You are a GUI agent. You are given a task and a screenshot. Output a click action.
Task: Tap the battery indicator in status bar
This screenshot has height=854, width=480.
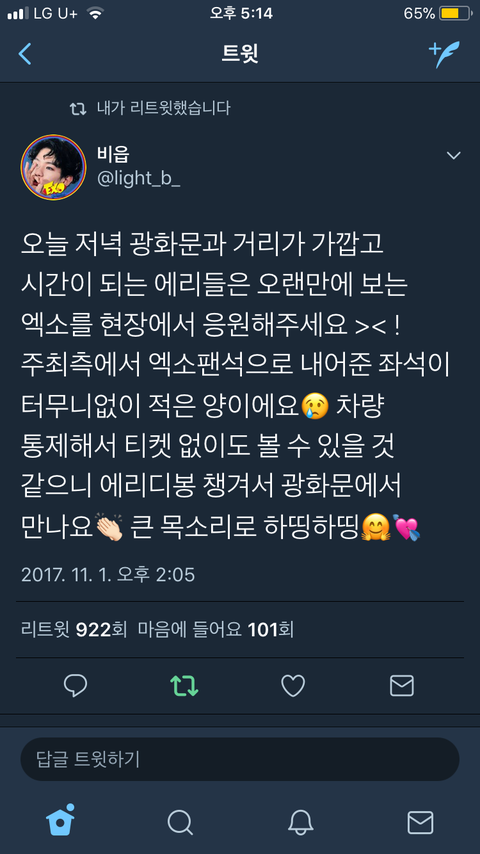[455, 14]
